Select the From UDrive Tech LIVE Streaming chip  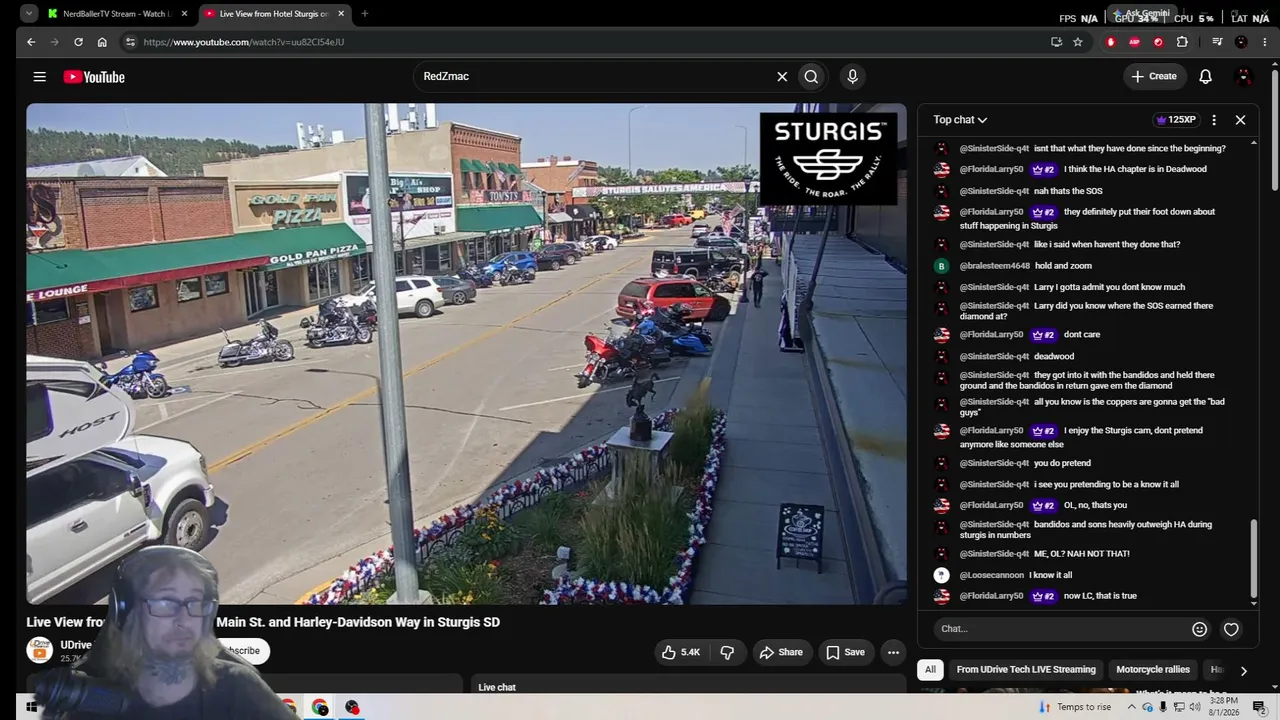1026,670
